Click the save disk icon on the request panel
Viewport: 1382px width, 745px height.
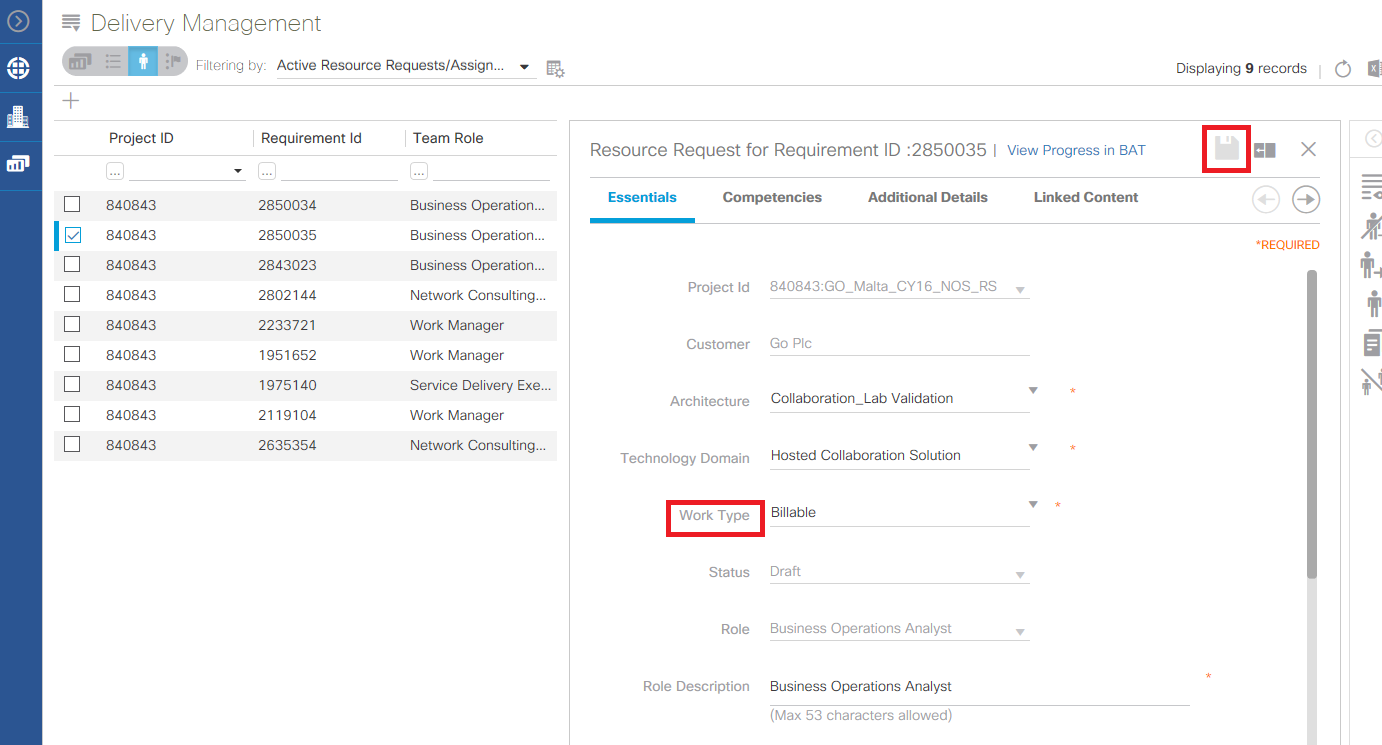(x=1226, y=148)
